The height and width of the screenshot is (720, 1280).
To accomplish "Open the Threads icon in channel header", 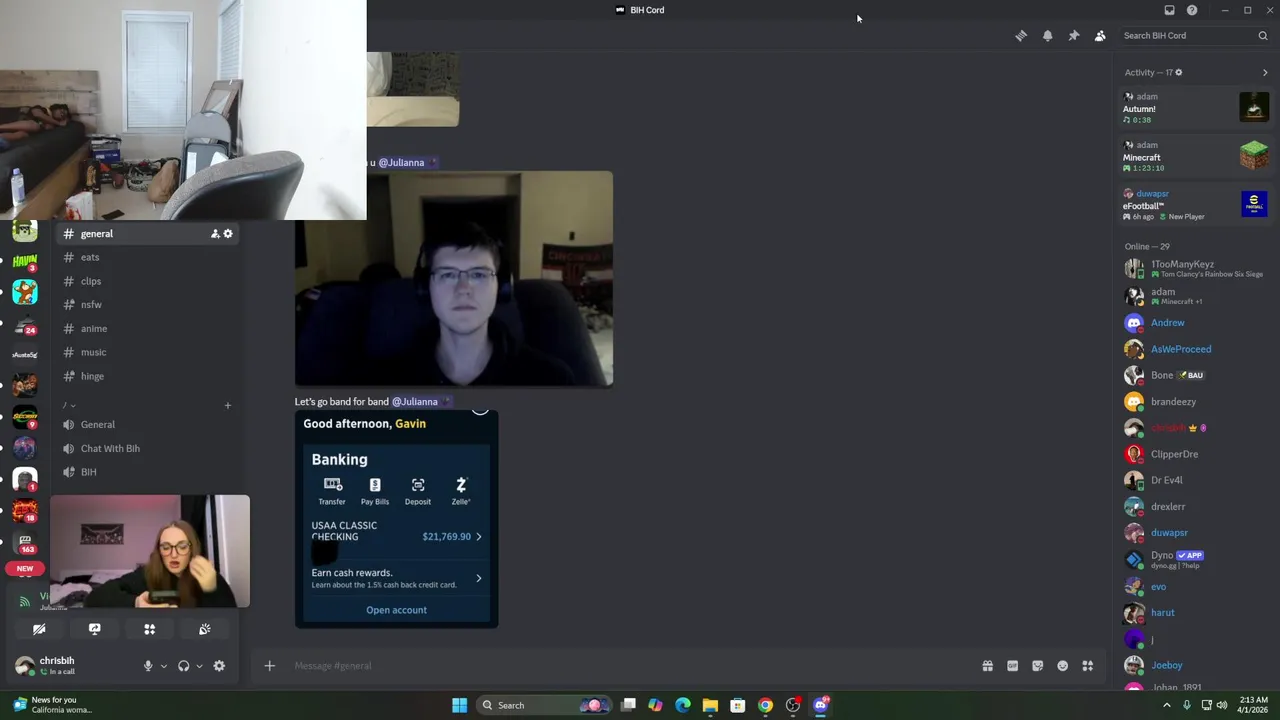I will tap(1021, 36).
